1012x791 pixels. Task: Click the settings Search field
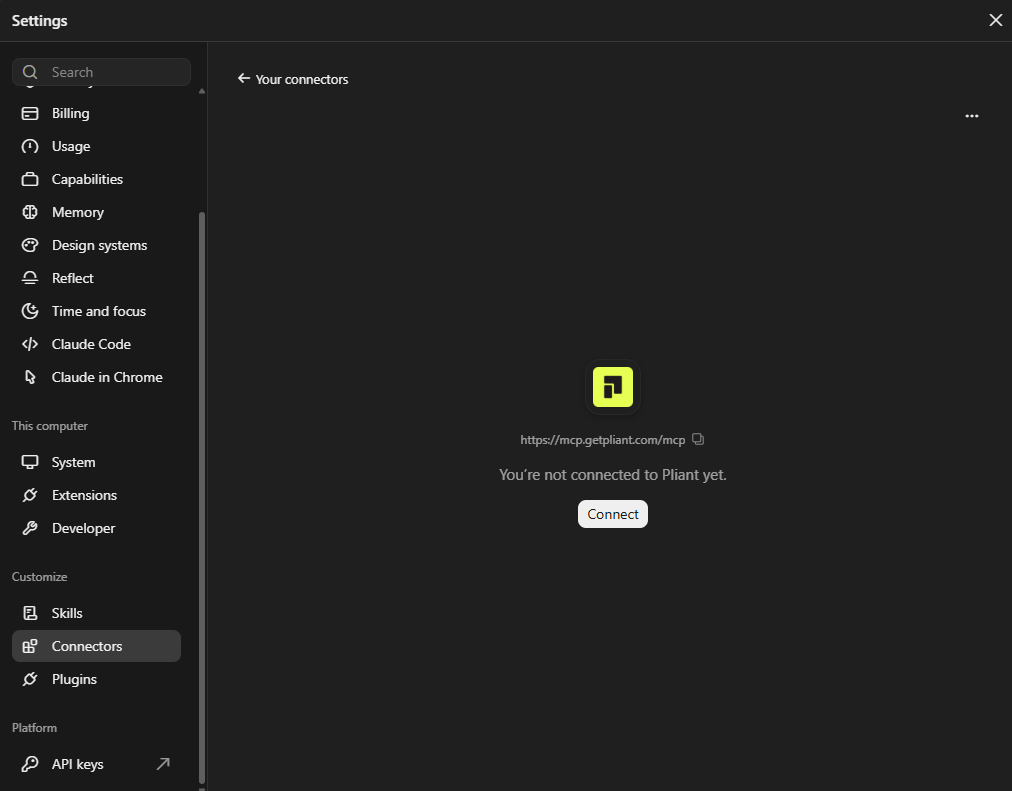point(101,72)
